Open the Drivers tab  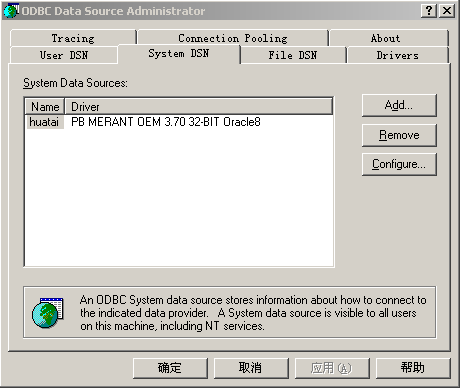coord(398,55)
